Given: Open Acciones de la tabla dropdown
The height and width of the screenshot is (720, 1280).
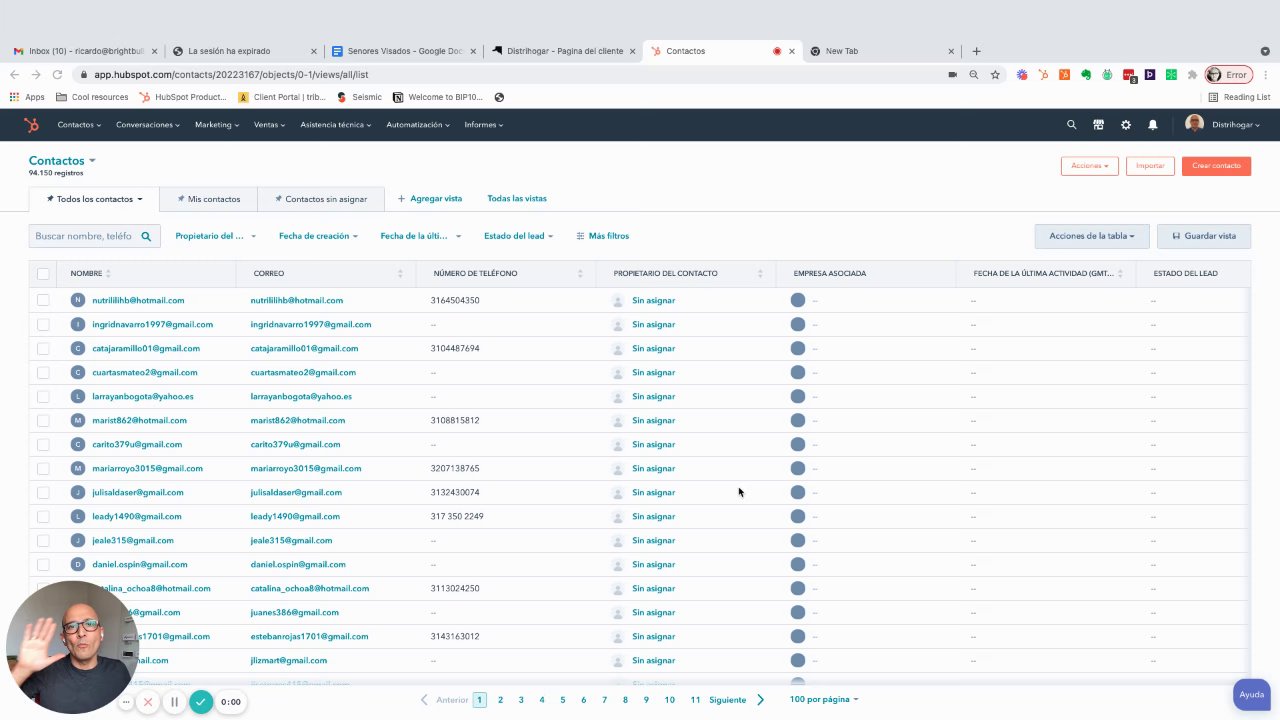Looking at the screenshot, I should click(1092, 236).
